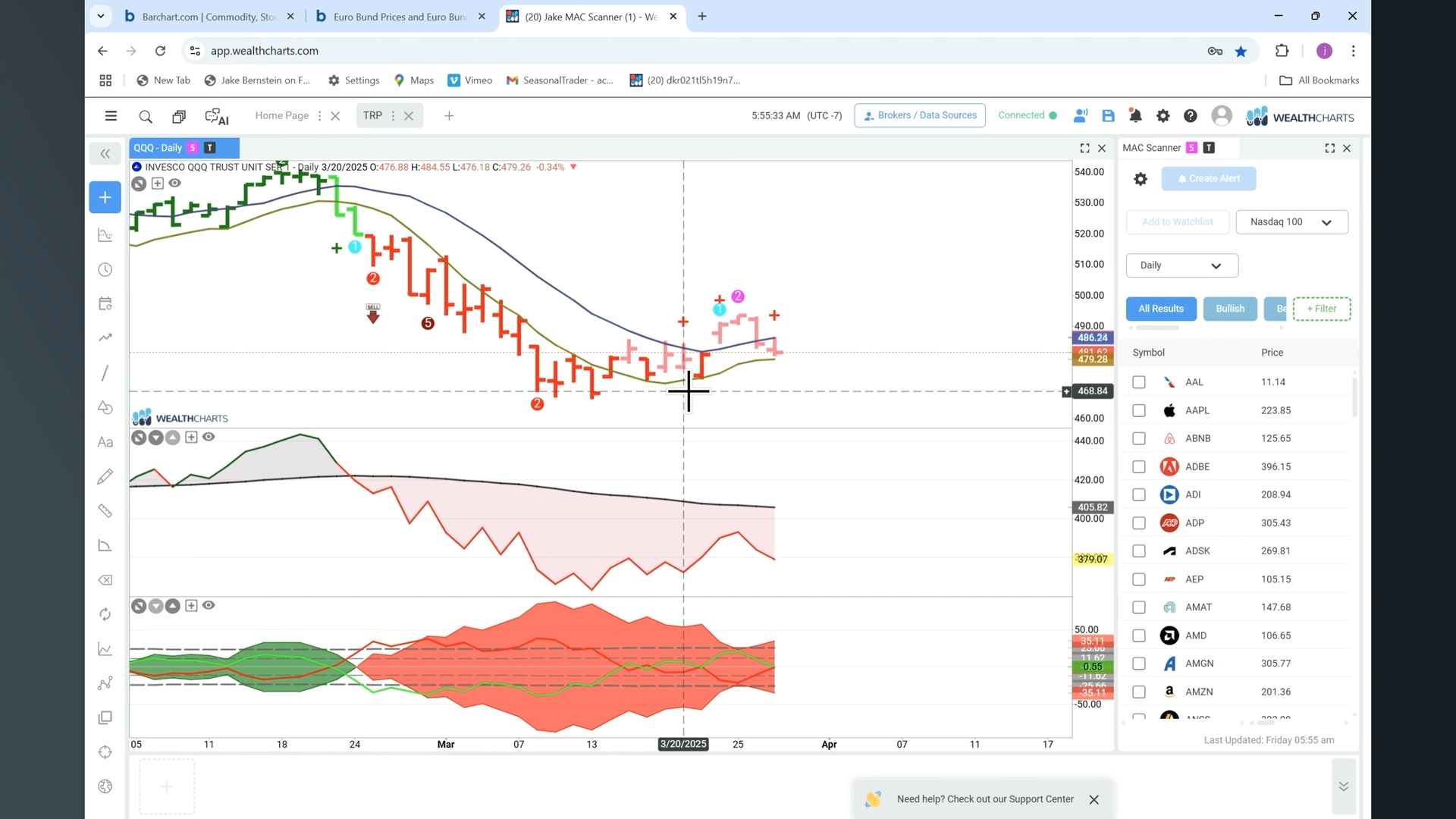1456x819 pixels.
Task: Click the Create Alert button
Action: pyautogui.click(x=1209, y=179)
